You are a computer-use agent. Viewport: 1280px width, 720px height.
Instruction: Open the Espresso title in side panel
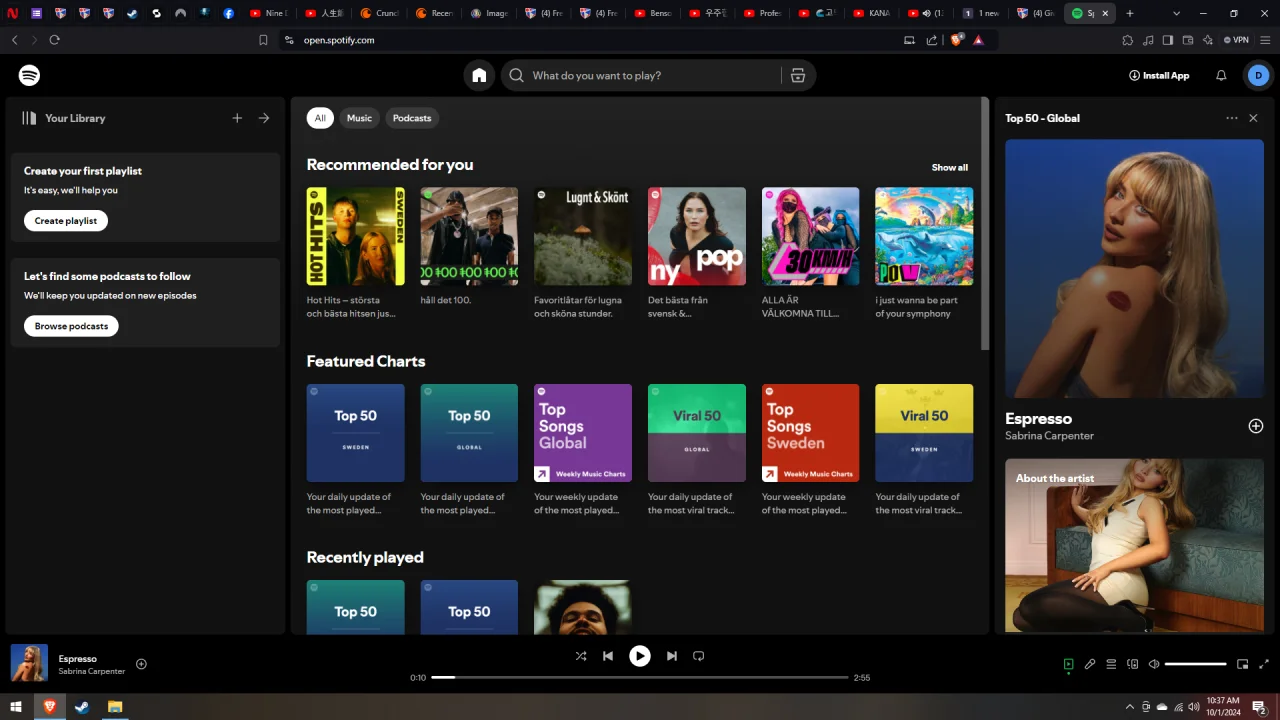point(1038,419)
